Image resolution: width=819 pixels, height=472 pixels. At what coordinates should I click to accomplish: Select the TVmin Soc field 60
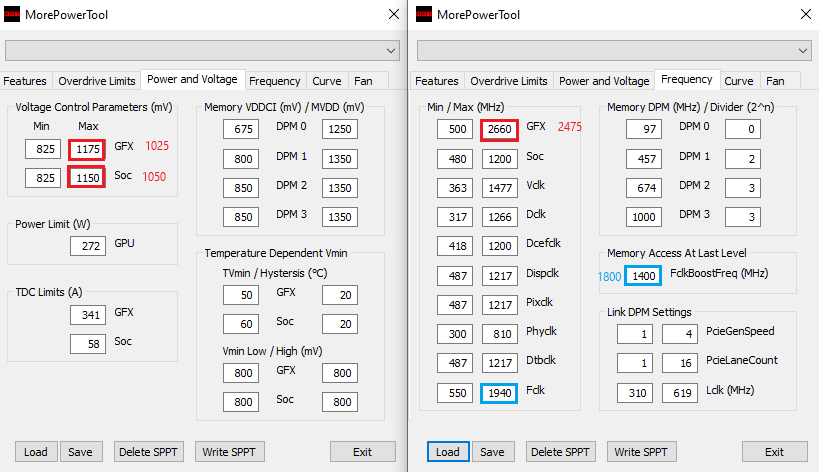(x=241, y=324)
